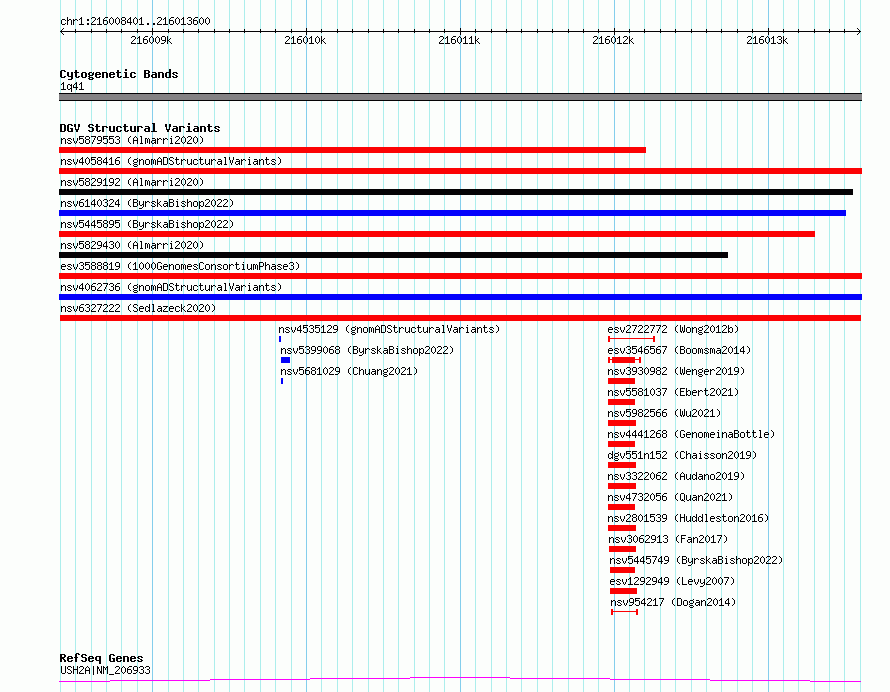Image resolution: width=890 pixels, height=692 pixels.
Task: Click ruler position 216009k
Action: point(151,40)
